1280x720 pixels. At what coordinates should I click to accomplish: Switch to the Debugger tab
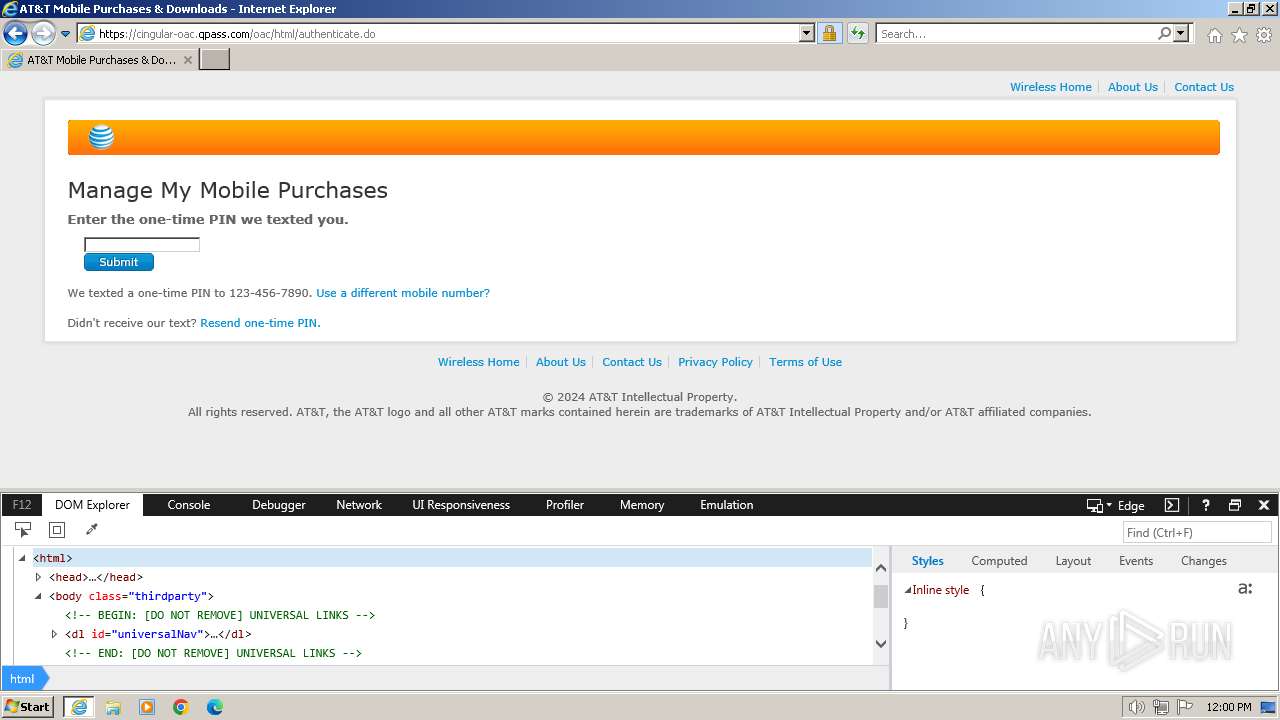point(279,505)
